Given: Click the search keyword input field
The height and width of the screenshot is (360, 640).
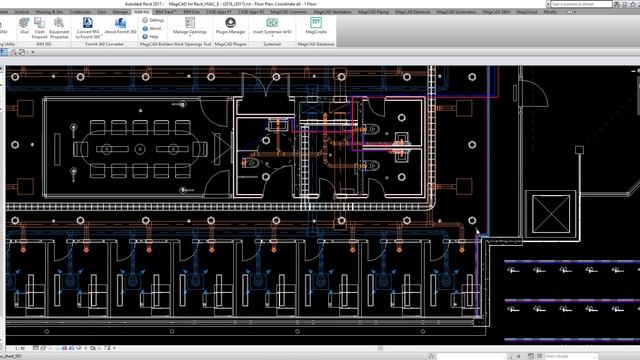Looking at the screenshot, I should pos(581,4).
